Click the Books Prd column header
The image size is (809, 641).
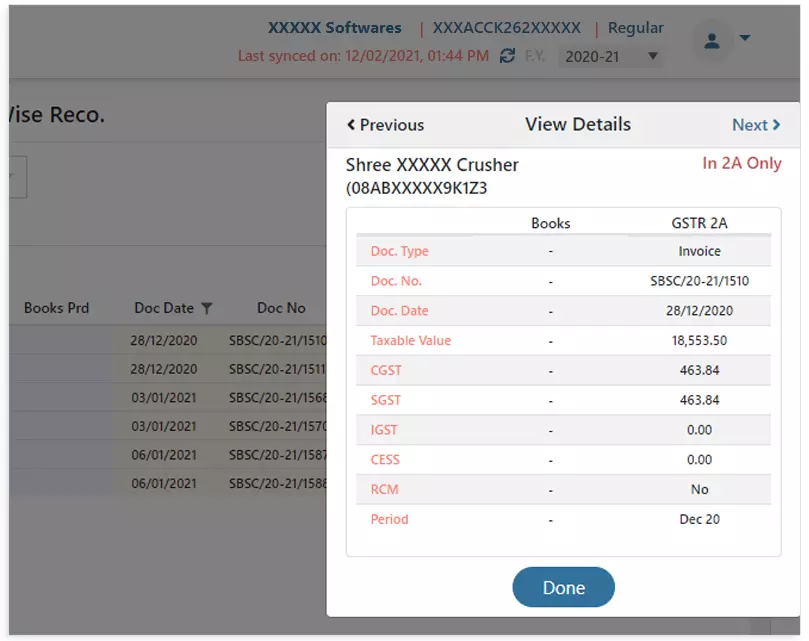point(57,309)
